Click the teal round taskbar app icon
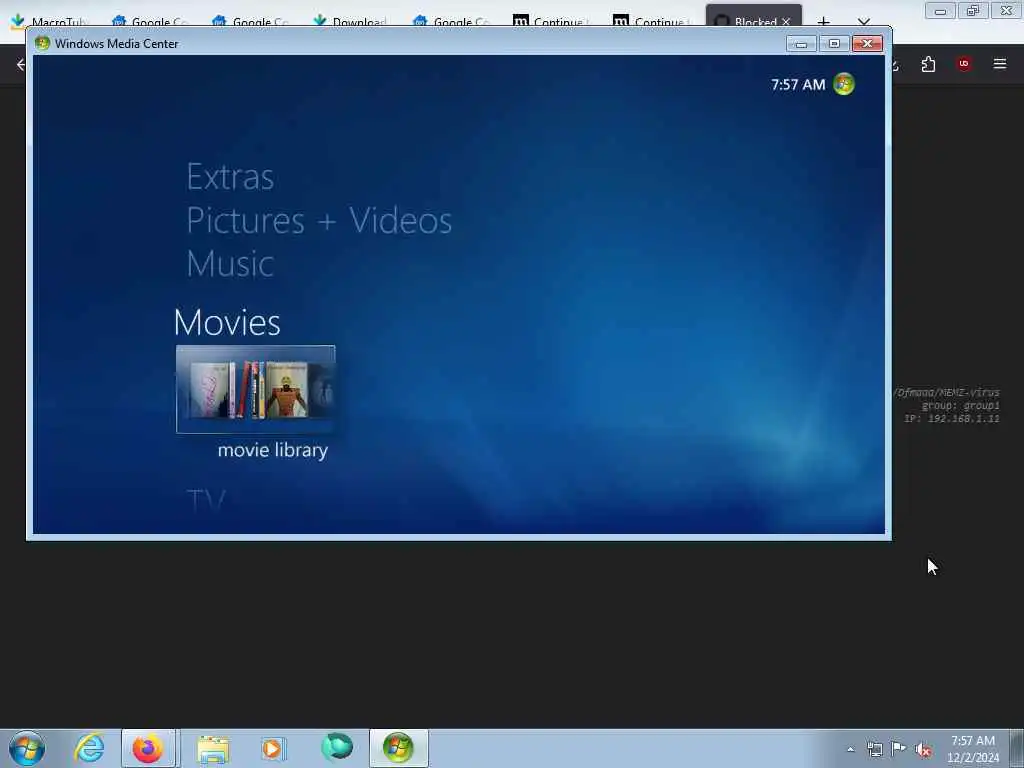 337,747
